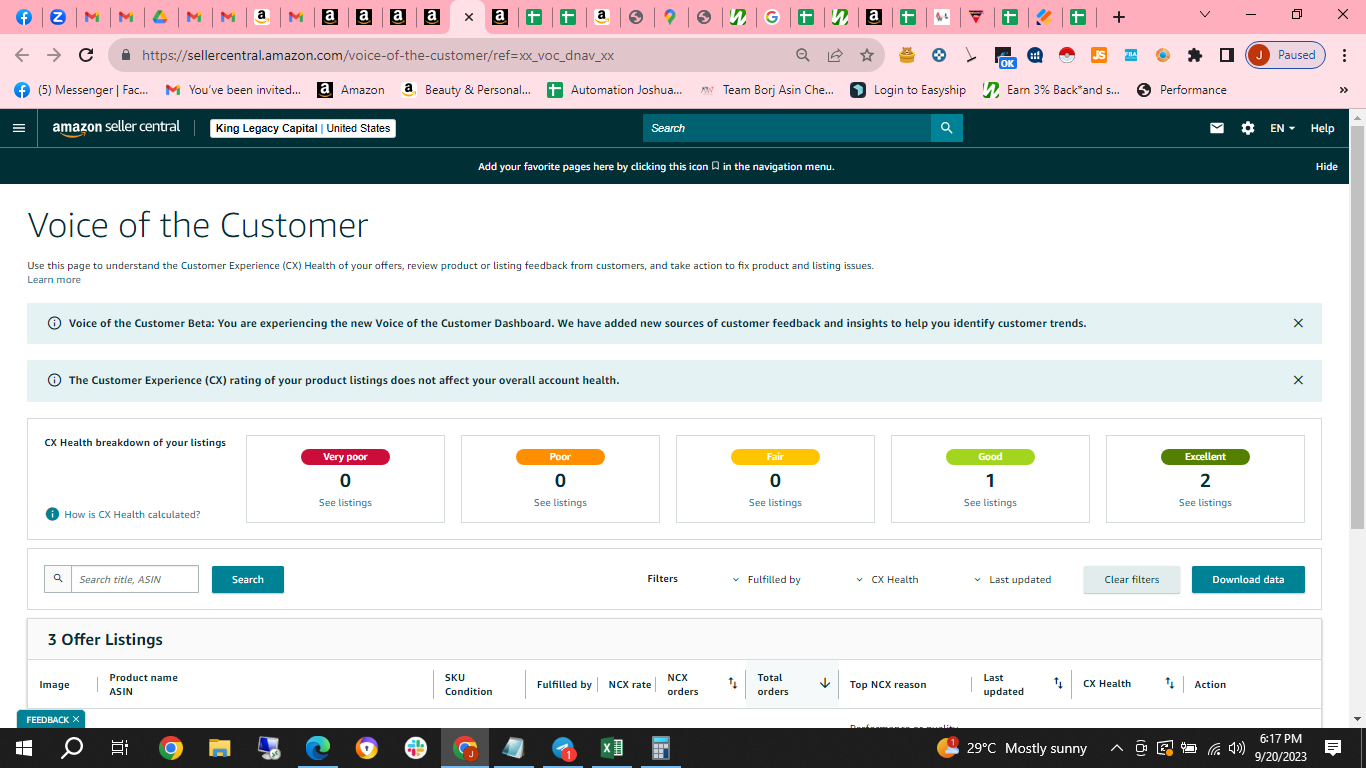
Task: Open the Excel app from taskbar
Action: (x=612, y=747)
